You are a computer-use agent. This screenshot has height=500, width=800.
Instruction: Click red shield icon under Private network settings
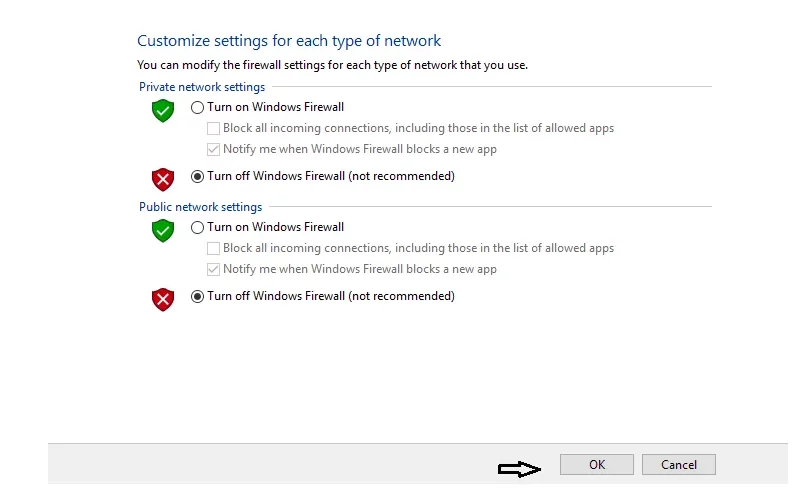[x=163, y=179]
